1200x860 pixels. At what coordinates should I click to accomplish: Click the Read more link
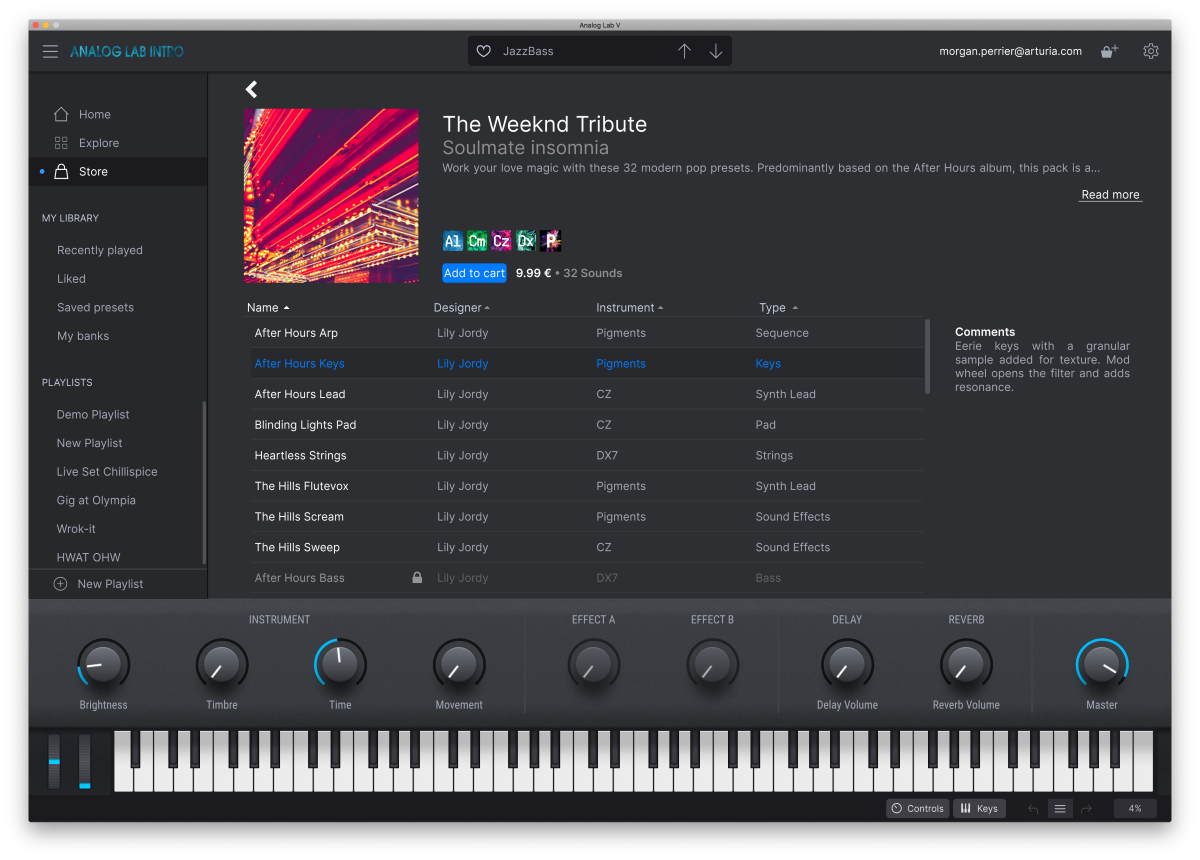click(x=1110, y=195)
